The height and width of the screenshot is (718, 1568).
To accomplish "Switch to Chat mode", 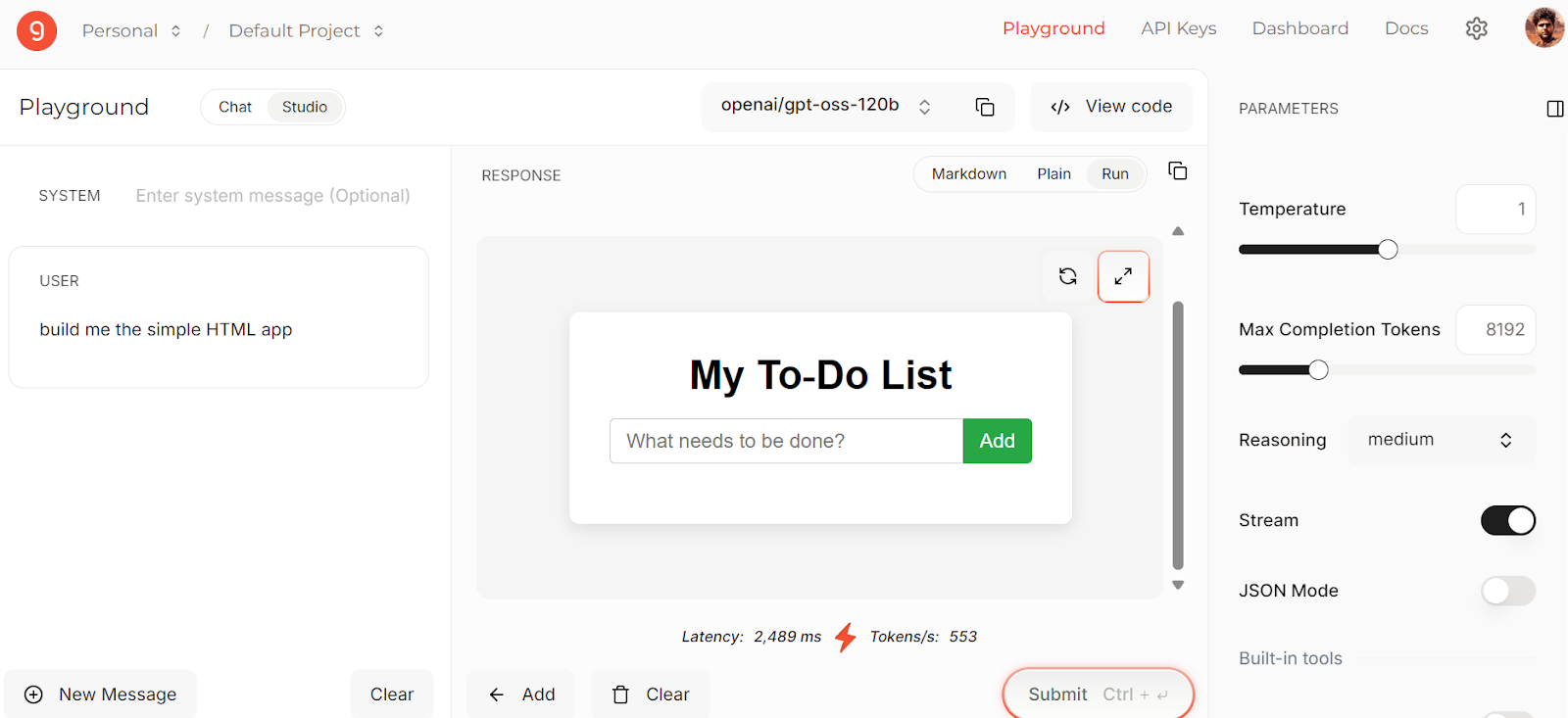I will [235, 107].
